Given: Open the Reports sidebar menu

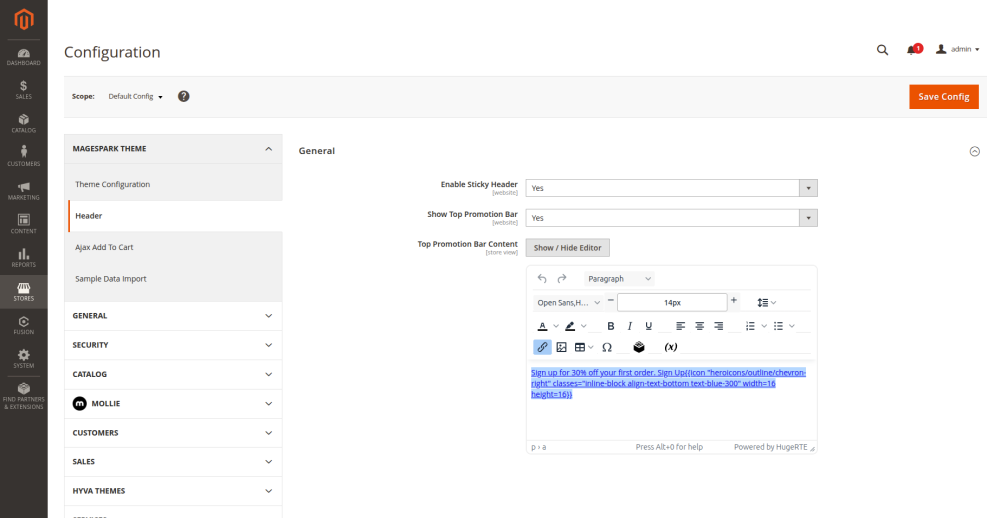Looking at the screenshot, I should [24, 258].
